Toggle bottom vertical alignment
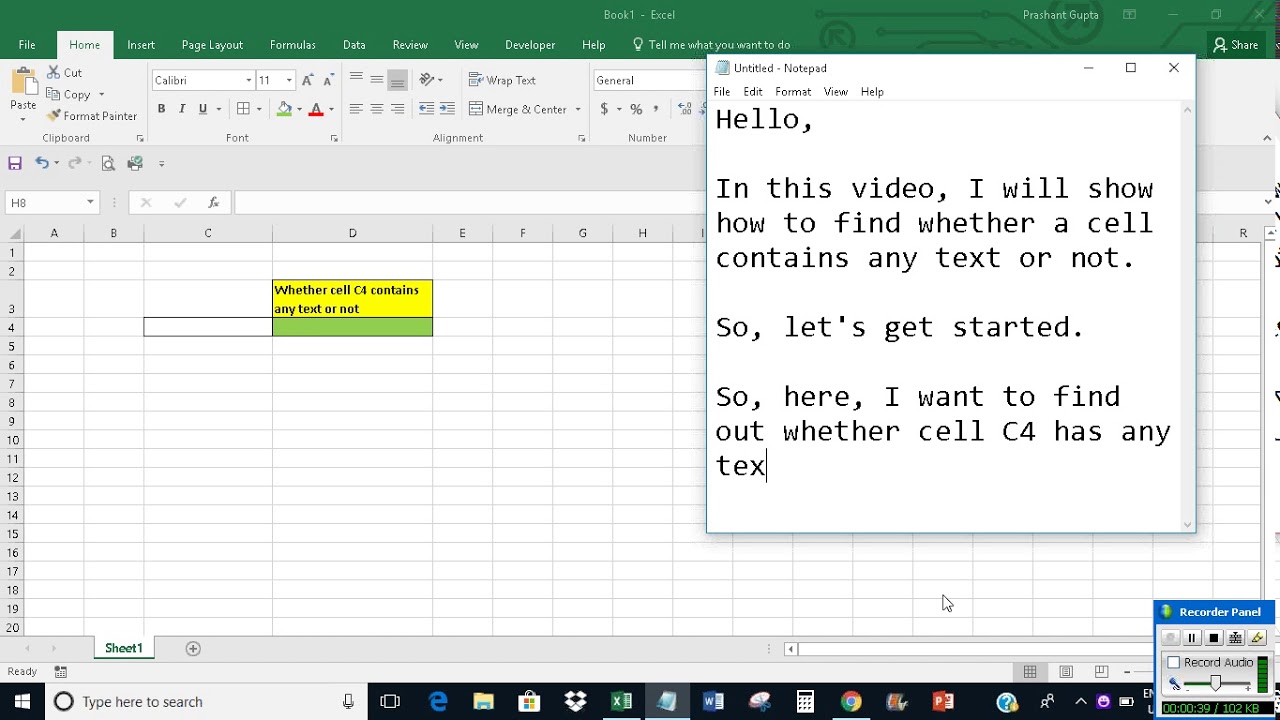Viewport: 1280px width, 720px height. [398, 80]
